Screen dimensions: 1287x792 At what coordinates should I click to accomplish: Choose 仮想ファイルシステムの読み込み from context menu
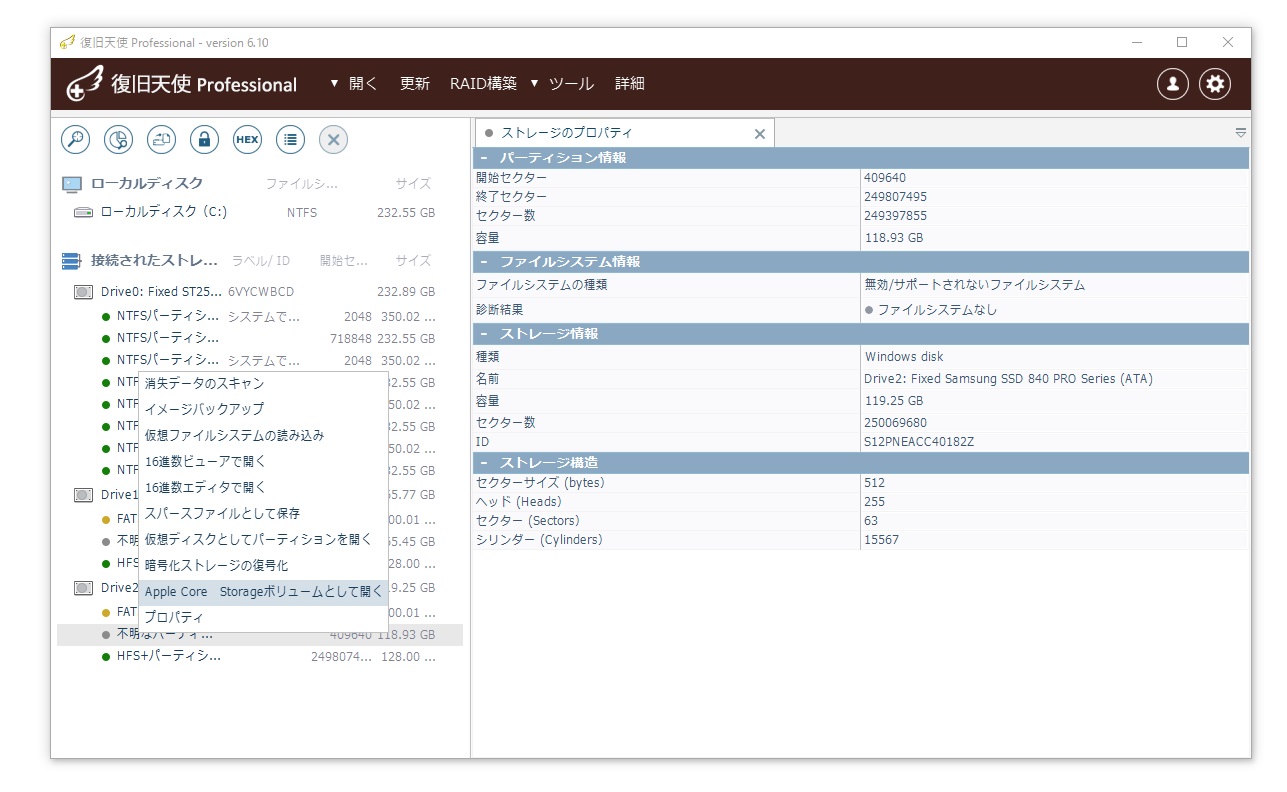(x=263, y=435)
